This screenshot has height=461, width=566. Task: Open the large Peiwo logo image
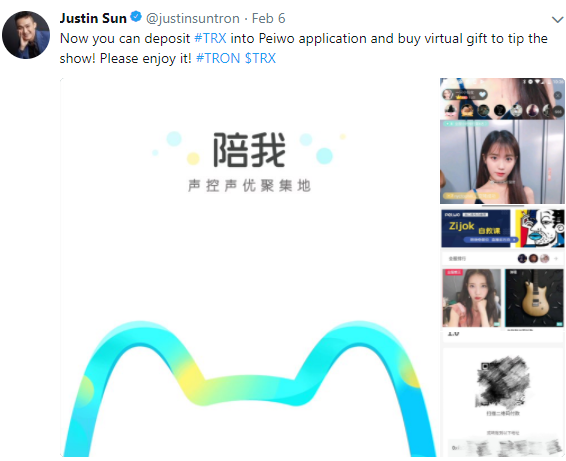249,268
